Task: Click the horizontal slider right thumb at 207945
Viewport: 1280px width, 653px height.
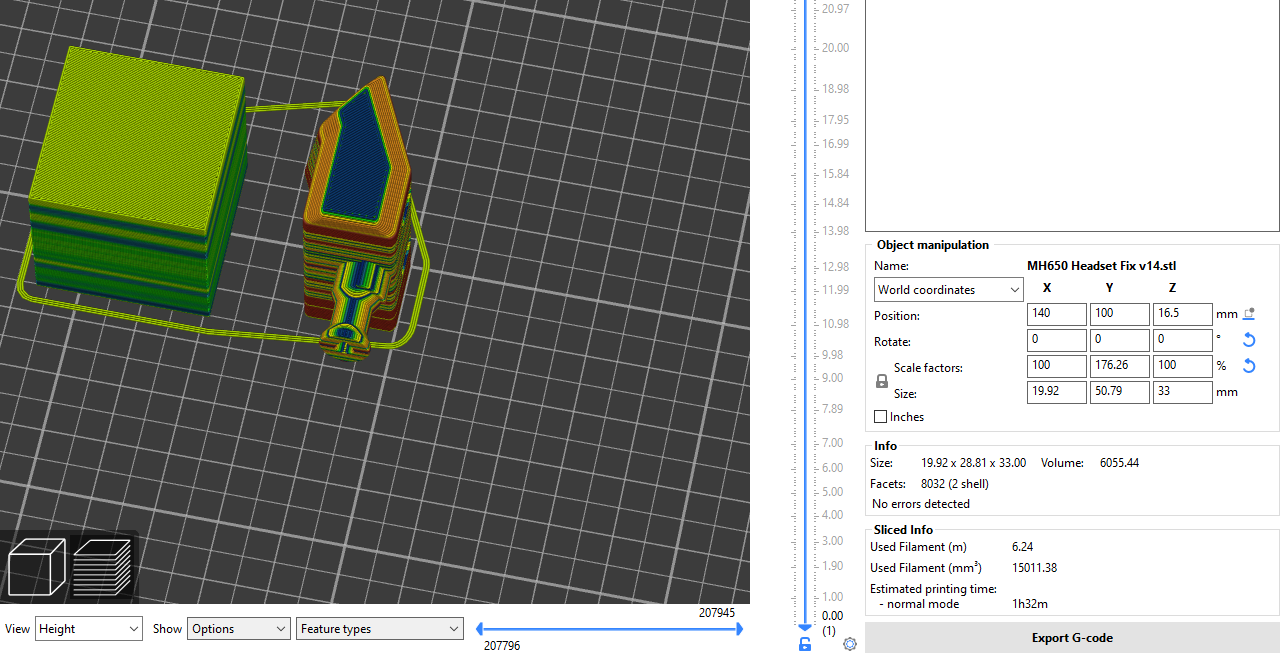Action: 738,629
